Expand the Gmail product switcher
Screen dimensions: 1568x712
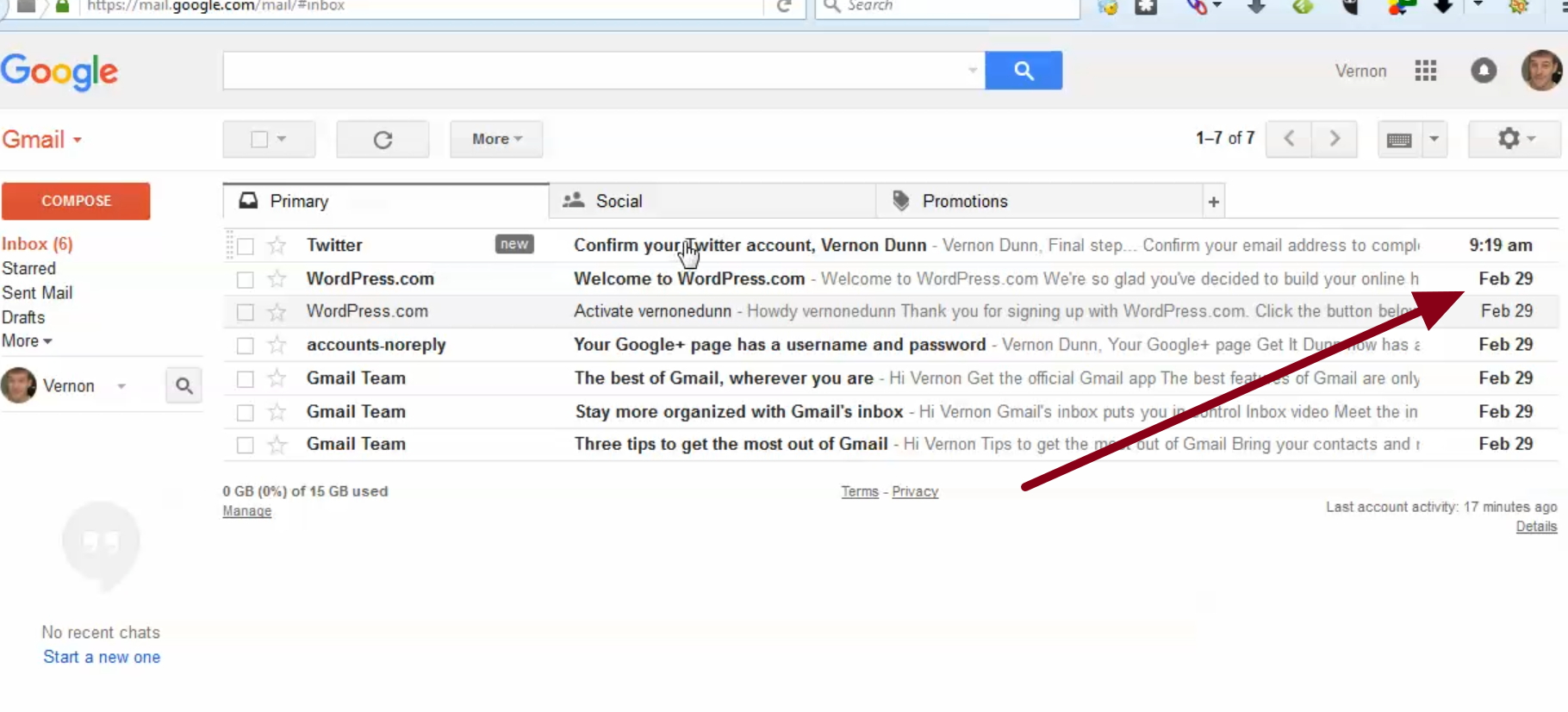41,140
